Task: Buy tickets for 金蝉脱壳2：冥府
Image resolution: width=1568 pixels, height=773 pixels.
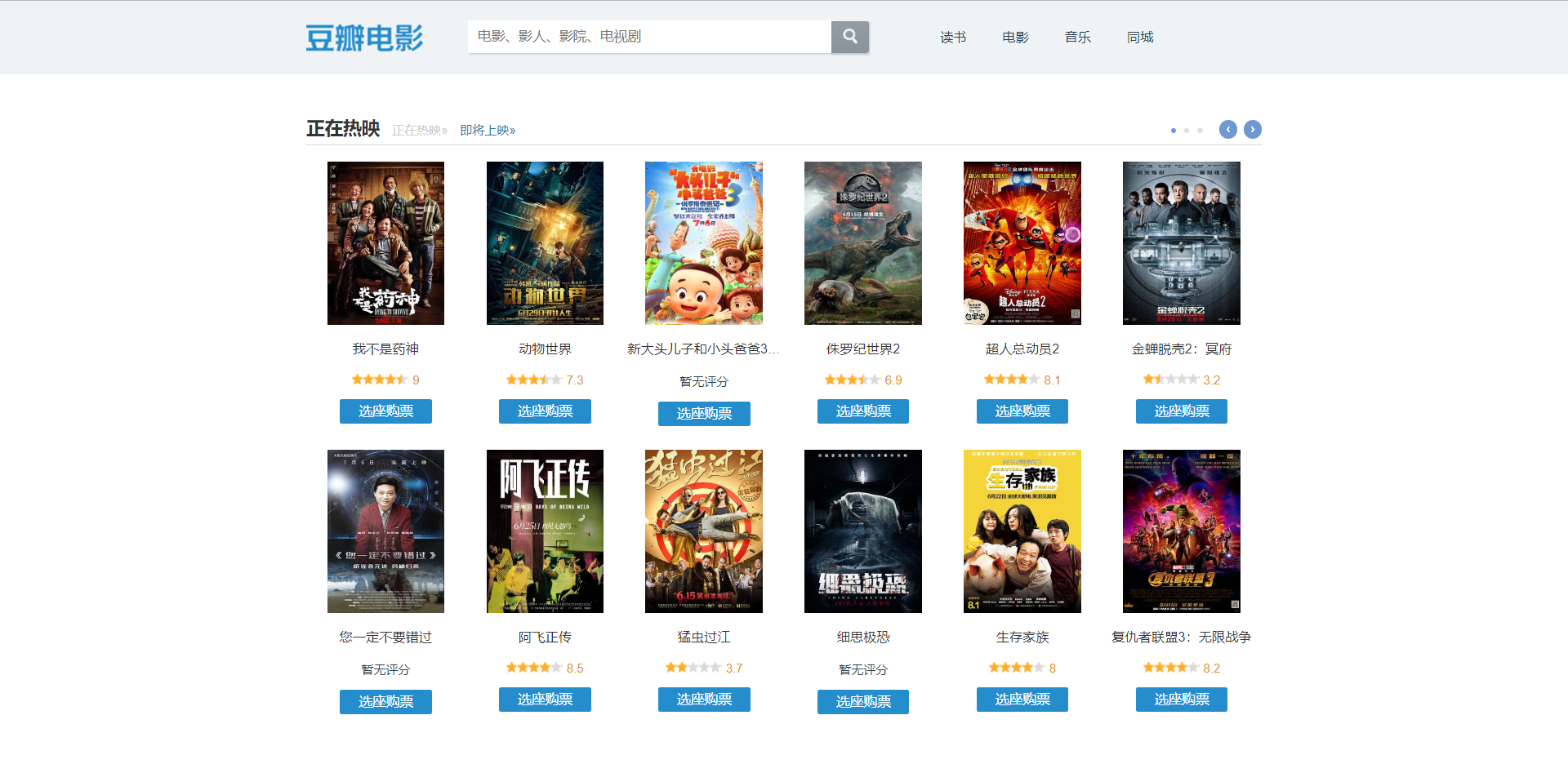Action: point(1182,411)
